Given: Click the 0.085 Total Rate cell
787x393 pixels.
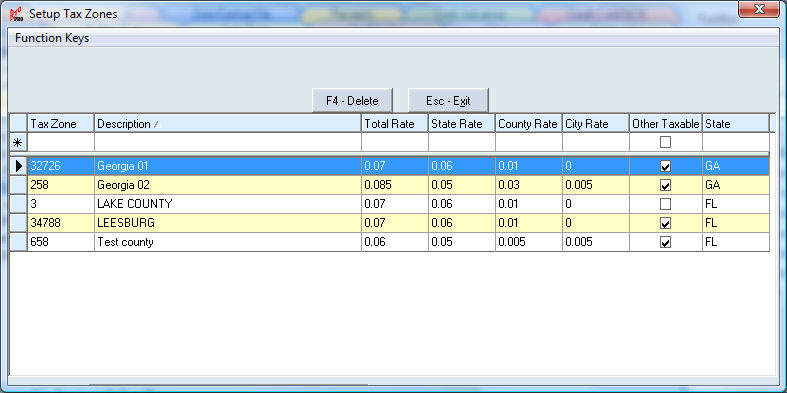Looking at the screenshot, I should [x=395, y=185].
